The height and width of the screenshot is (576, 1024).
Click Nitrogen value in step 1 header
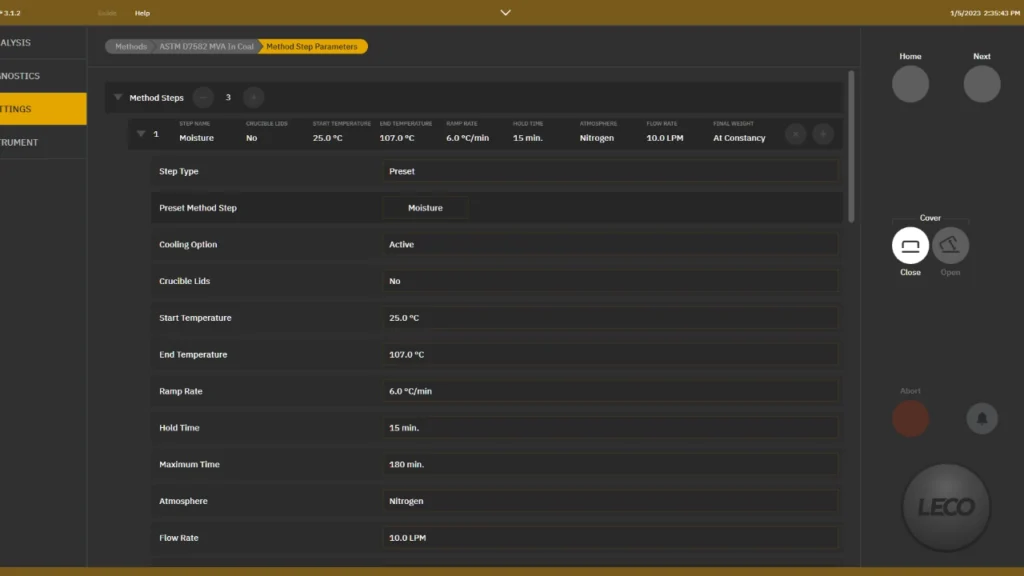tap(597, 138)
